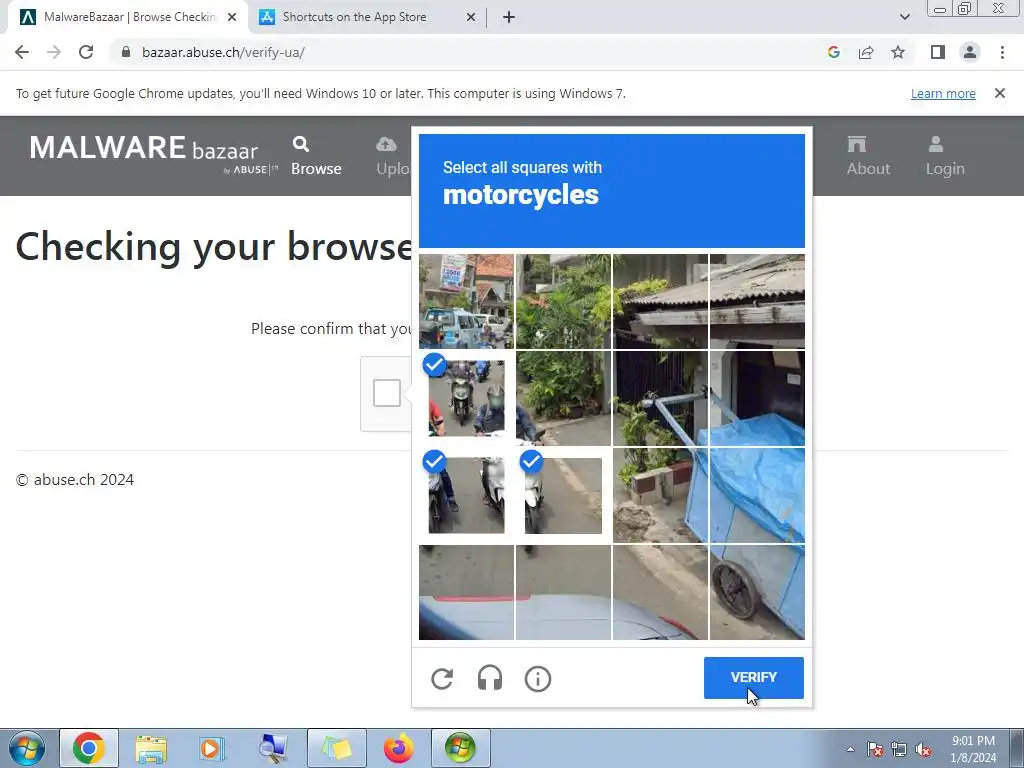Open the captcha help info icon

538,679
